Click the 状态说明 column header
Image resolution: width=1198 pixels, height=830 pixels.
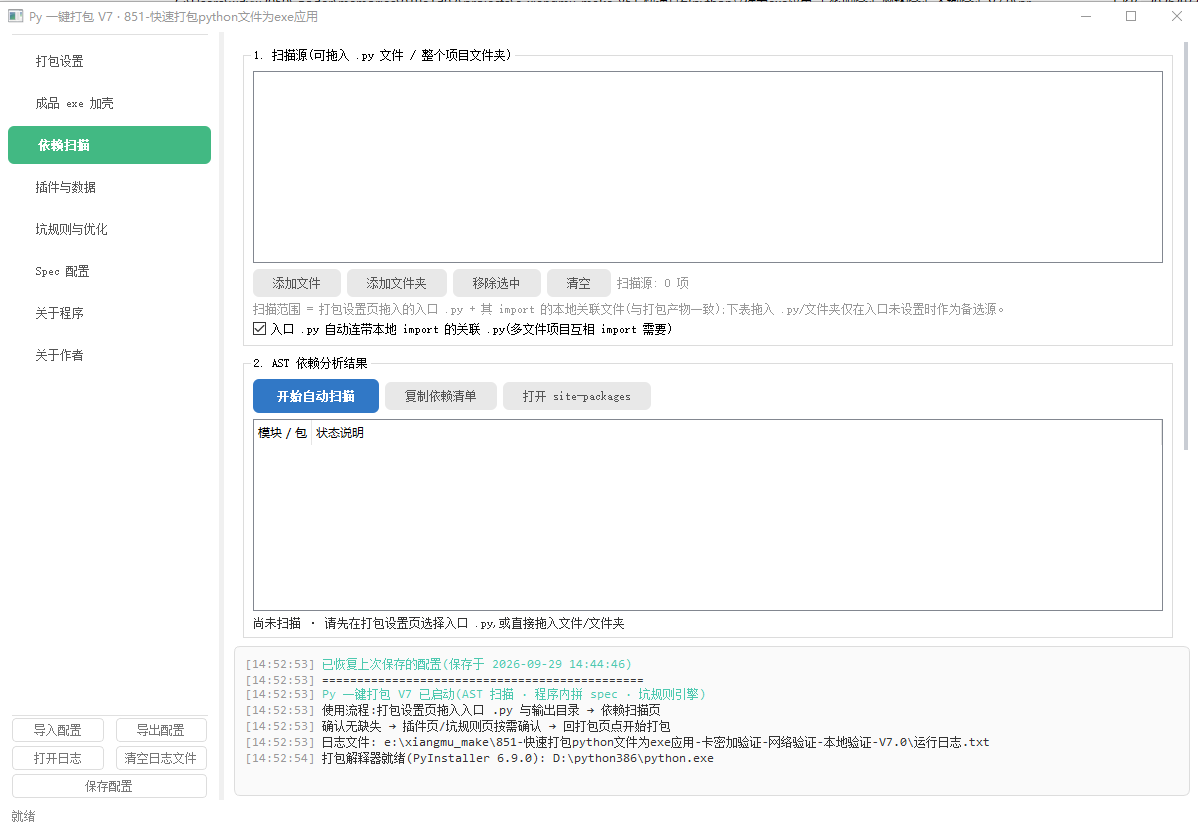point(340,433)
